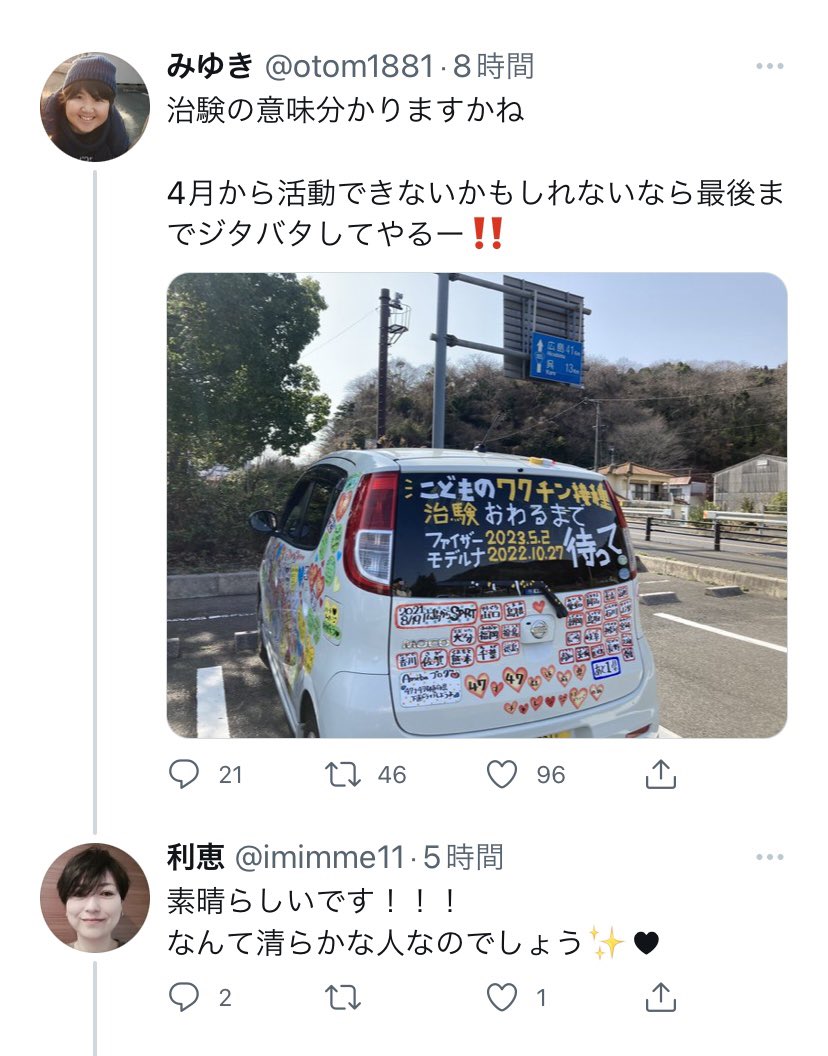828x1056 pixels.
Task: Share 利恵's reply using share icon
Action: tap(661, 997)
